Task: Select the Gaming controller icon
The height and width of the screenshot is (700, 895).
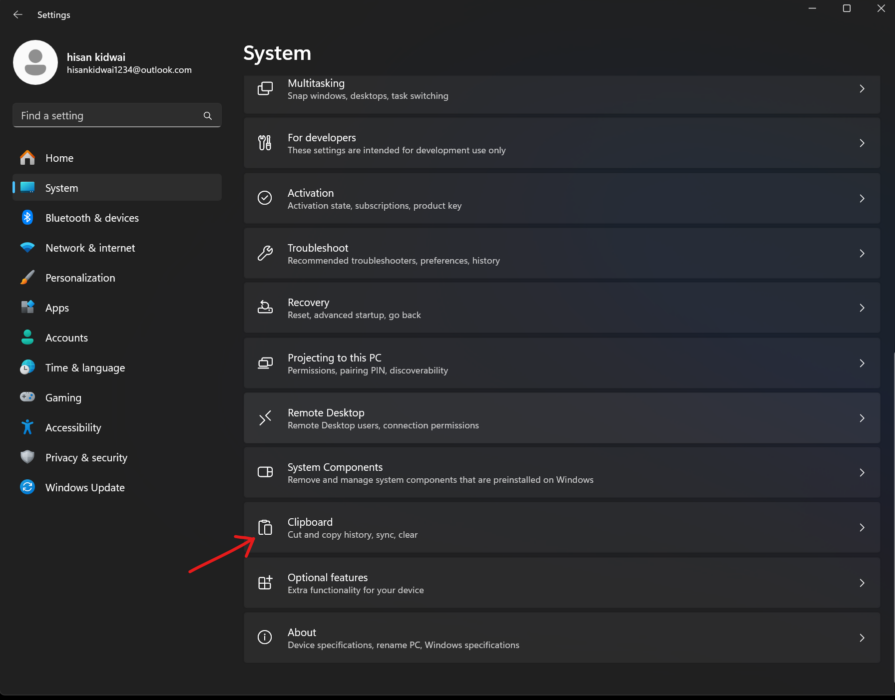Action: (x=27, y=397)
